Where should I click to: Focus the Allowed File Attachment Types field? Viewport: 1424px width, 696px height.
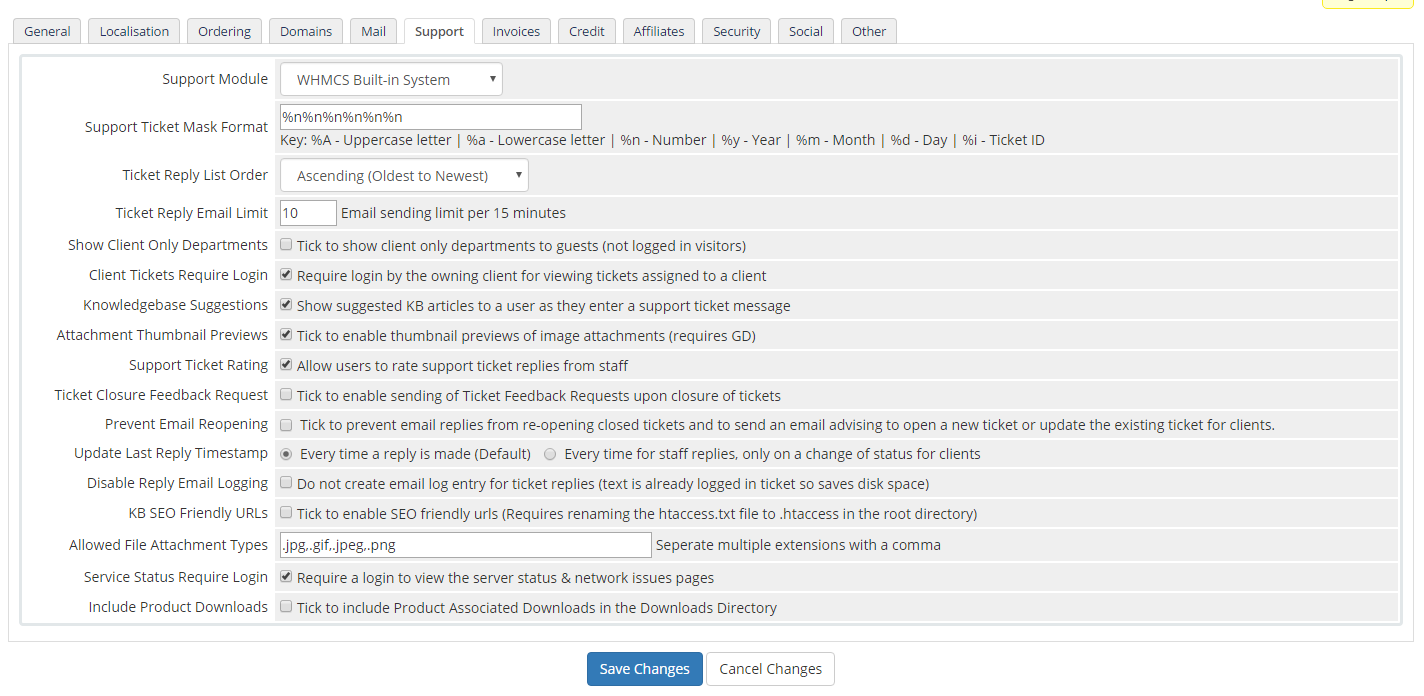coord(465,545)
